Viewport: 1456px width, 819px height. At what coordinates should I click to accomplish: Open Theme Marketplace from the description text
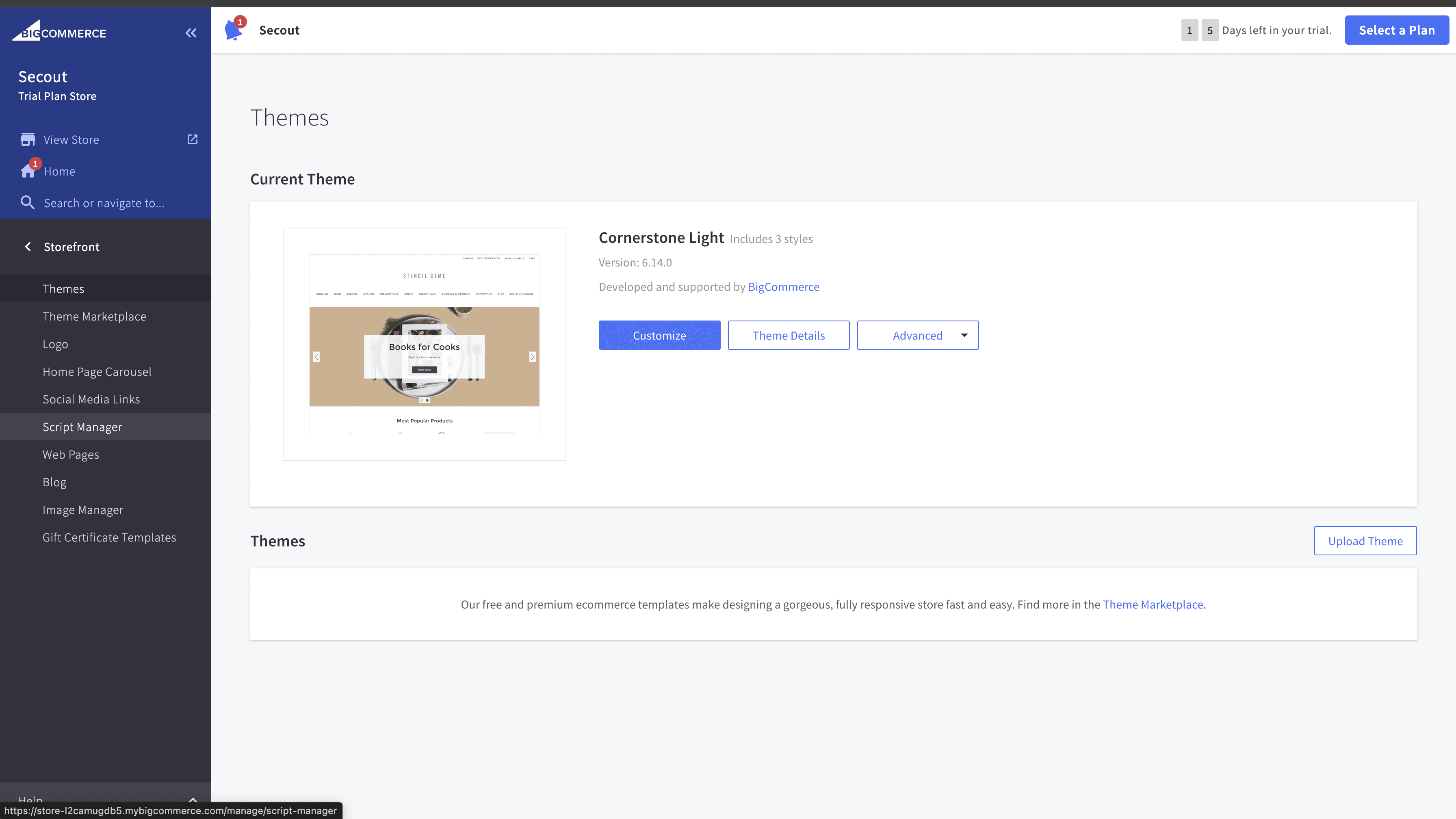[1153, 604]
